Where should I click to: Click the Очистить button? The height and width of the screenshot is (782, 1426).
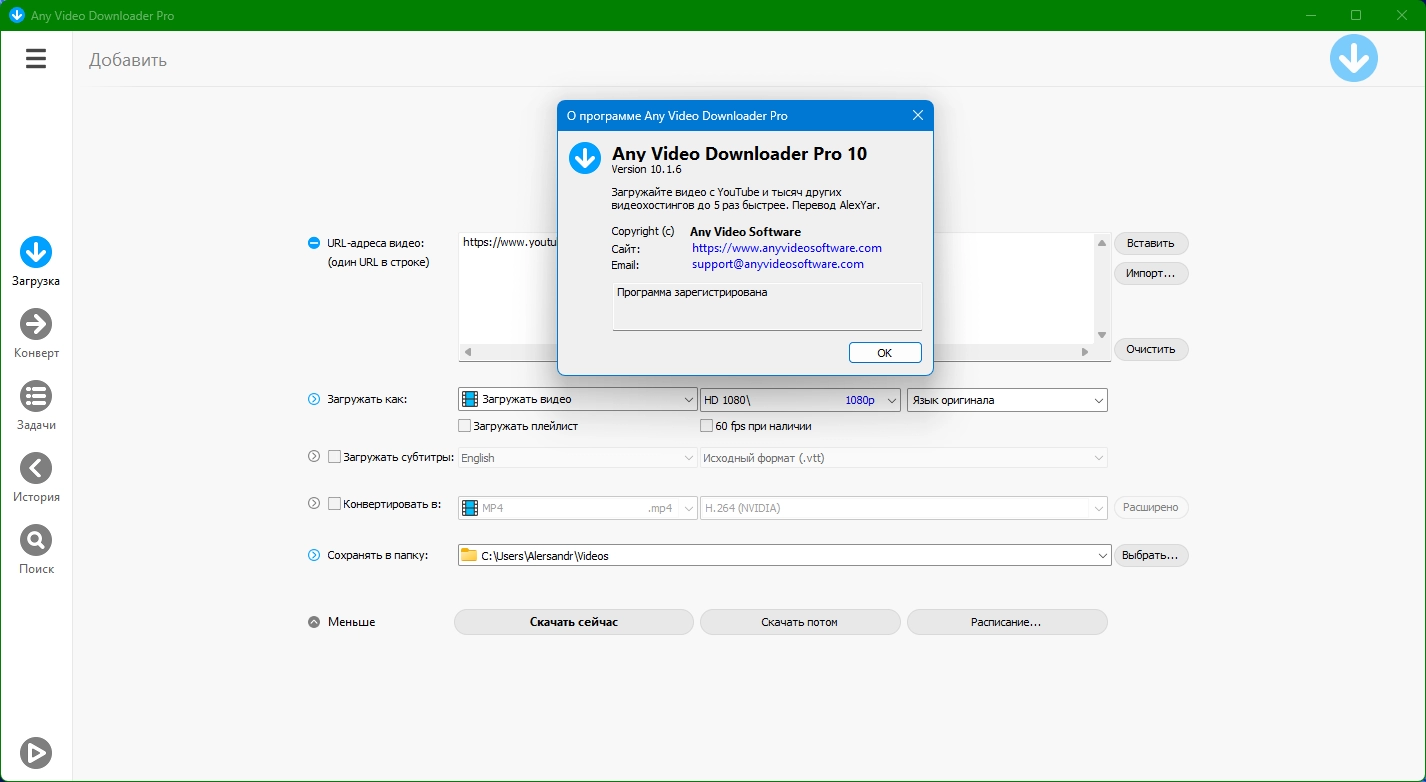tap(1151, 349)
